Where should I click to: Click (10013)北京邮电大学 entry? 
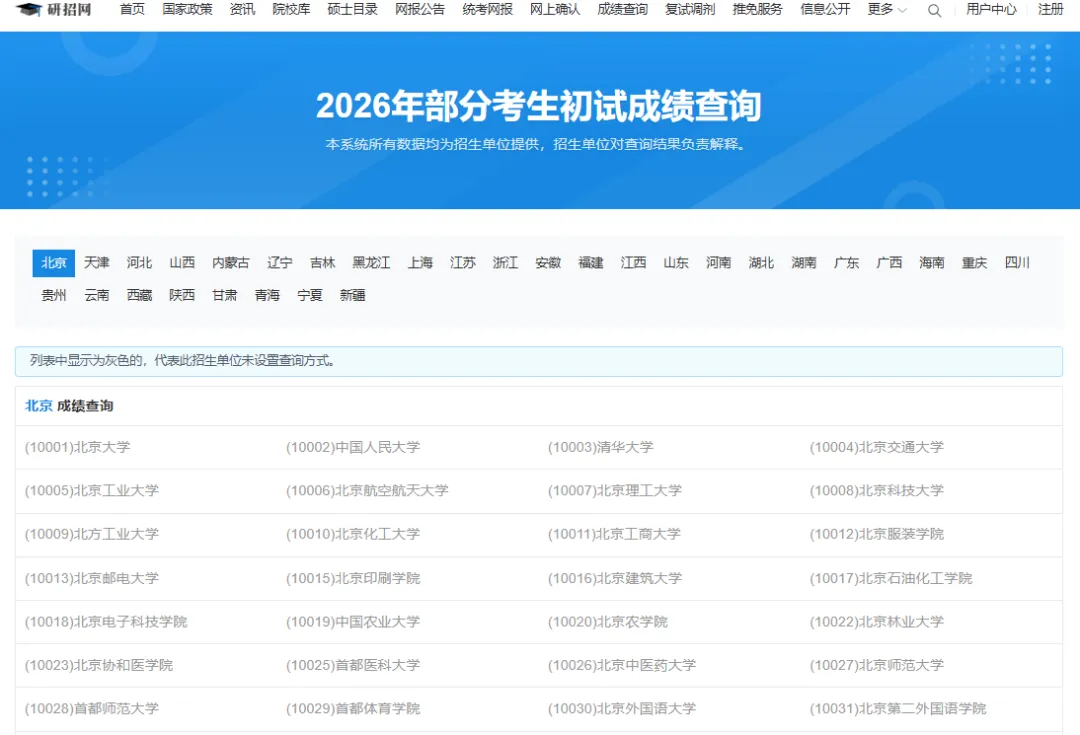pyautogui.click(x=92, y=578)
